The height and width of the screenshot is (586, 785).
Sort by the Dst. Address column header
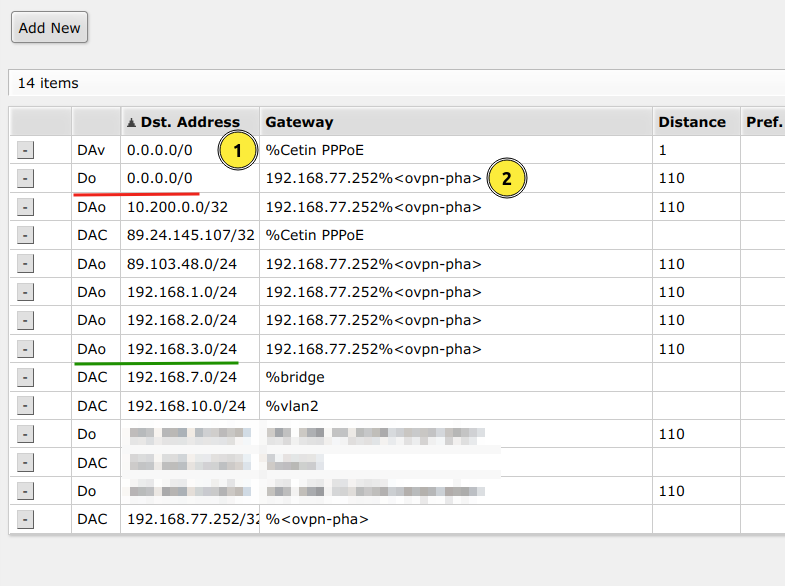click(190, 122)
